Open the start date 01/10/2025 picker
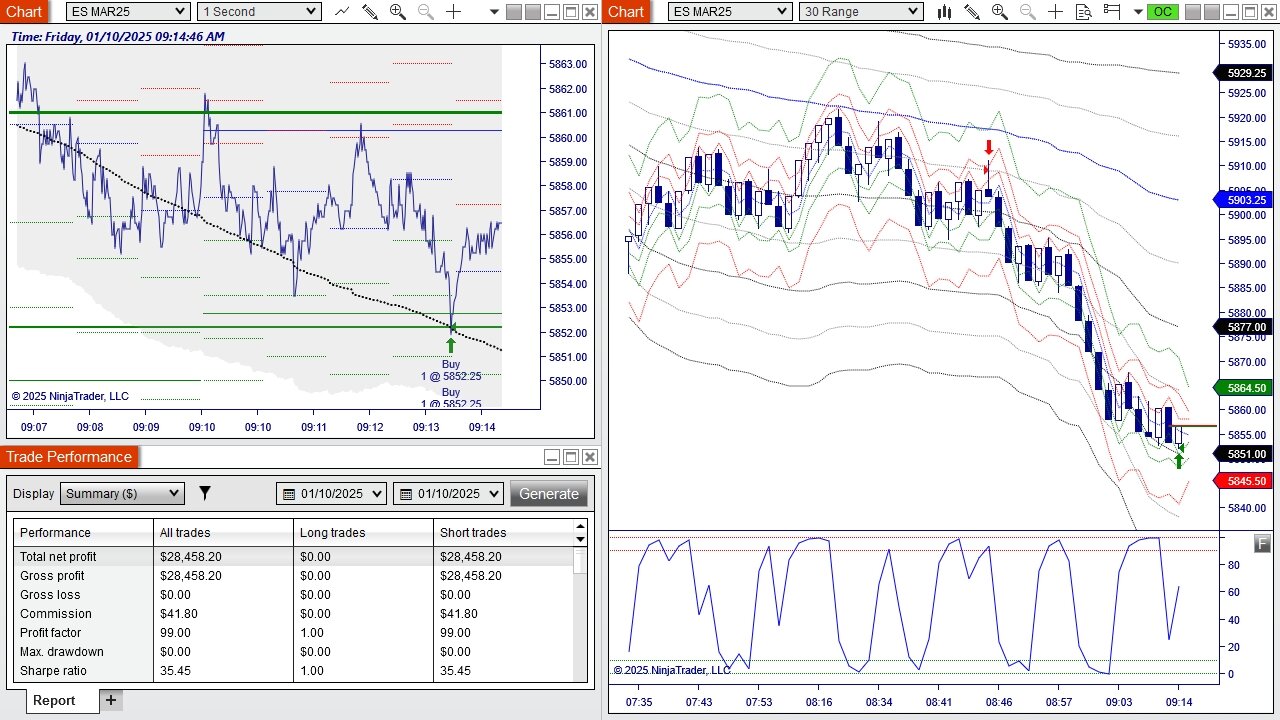Screen dimensions: 1280x720 tap(331, 493)
